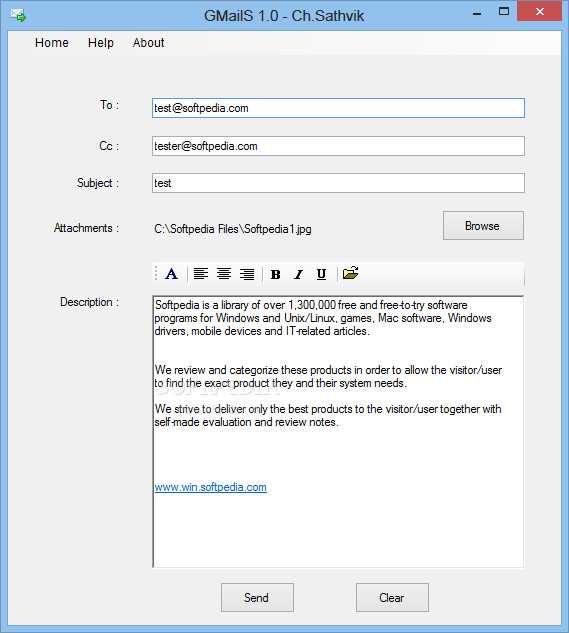Click the GMailS app icon in title bar
The image size is (569, 633).
pyautogui.click(x=18, y=16)
